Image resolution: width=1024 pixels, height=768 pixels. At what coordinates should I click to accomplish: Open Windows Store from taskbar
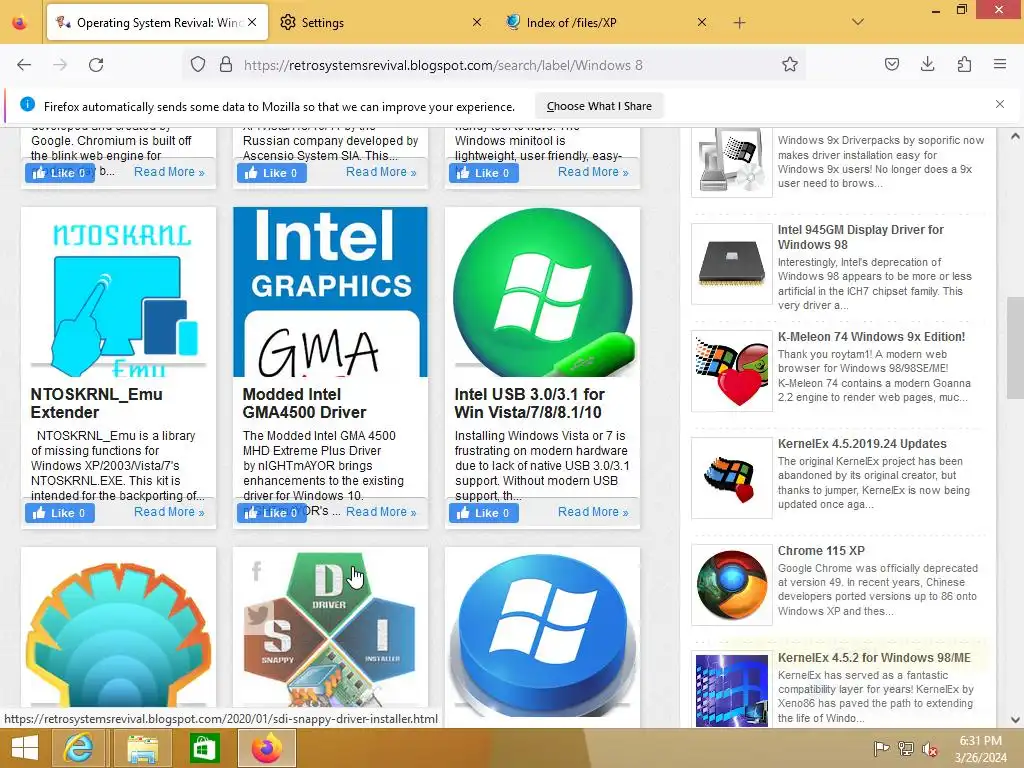204,748
